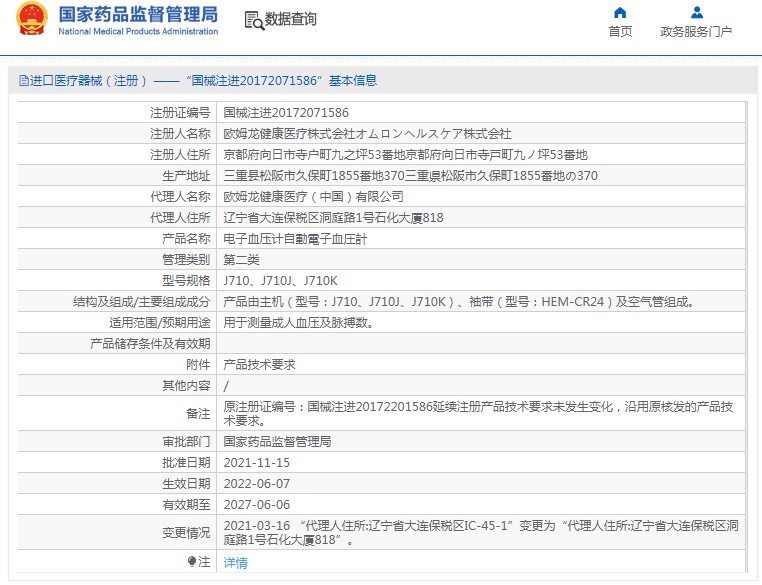The height and width of the screenshot is (585, 762).
Task: Select attachment value 产品技术要求
Action: coord(260,364)
